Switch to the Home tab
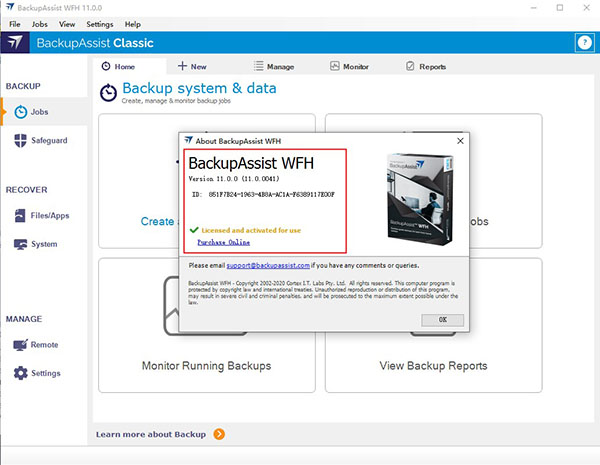Image resolution: width=600 pixels, height=465 pixels. pyautogui.click(x=118, y=66)
